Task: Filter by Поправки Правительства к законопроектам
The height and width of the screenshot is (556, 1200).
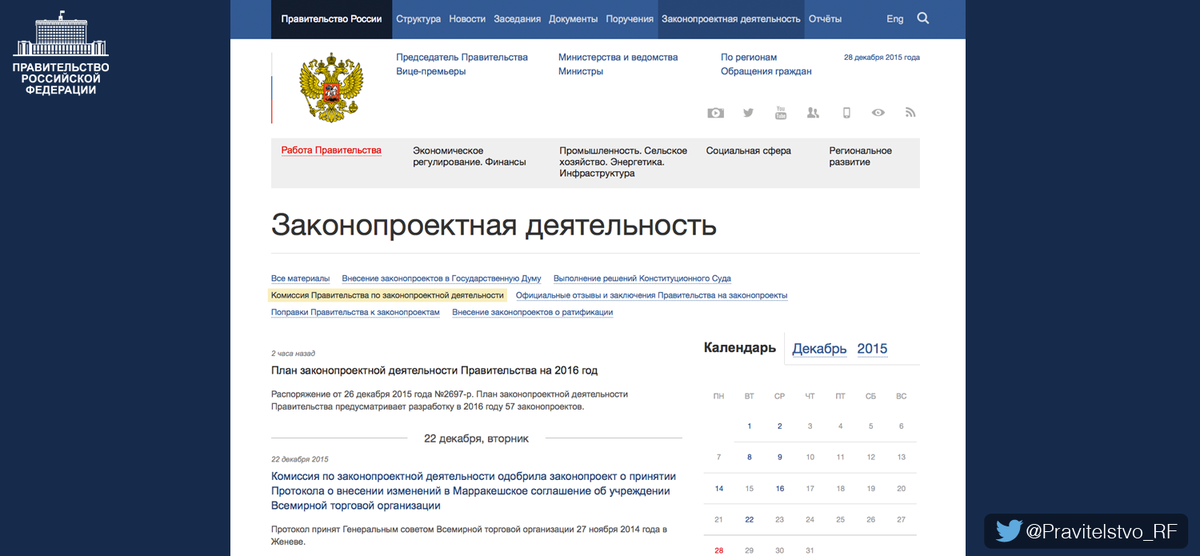Action: tap(355, 312)
